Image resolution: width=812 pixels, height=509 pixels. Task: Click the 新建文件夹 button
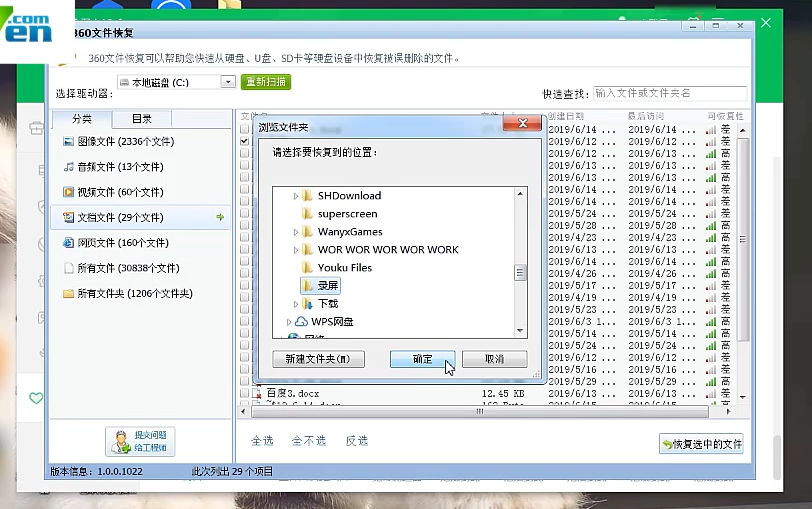coord(318,359)
